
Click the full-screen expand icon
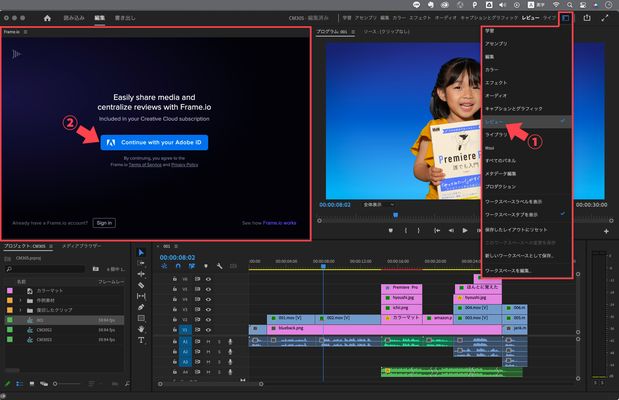click(605, 18)
